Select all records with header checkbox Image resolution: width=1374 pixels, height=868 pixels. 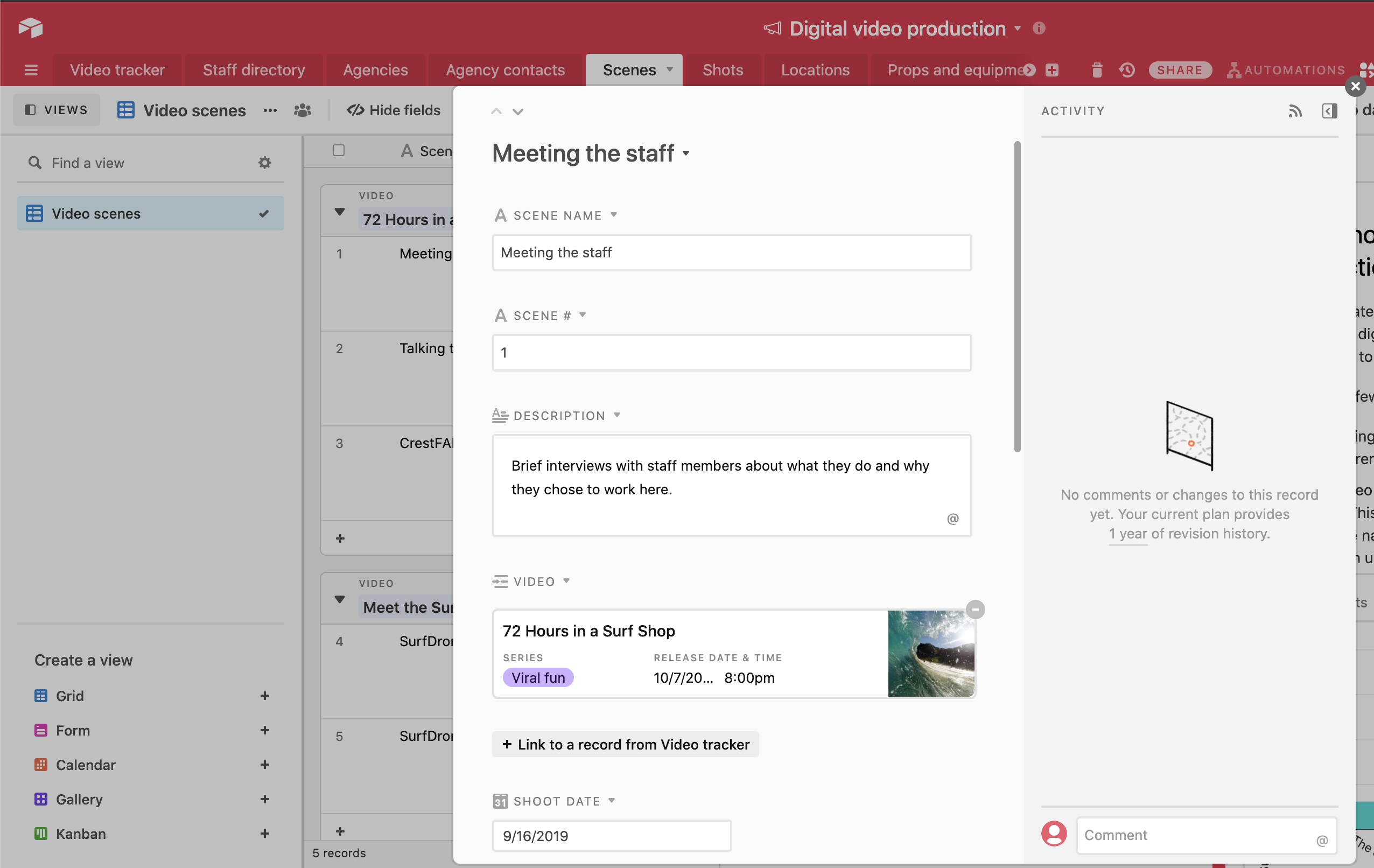339,150
